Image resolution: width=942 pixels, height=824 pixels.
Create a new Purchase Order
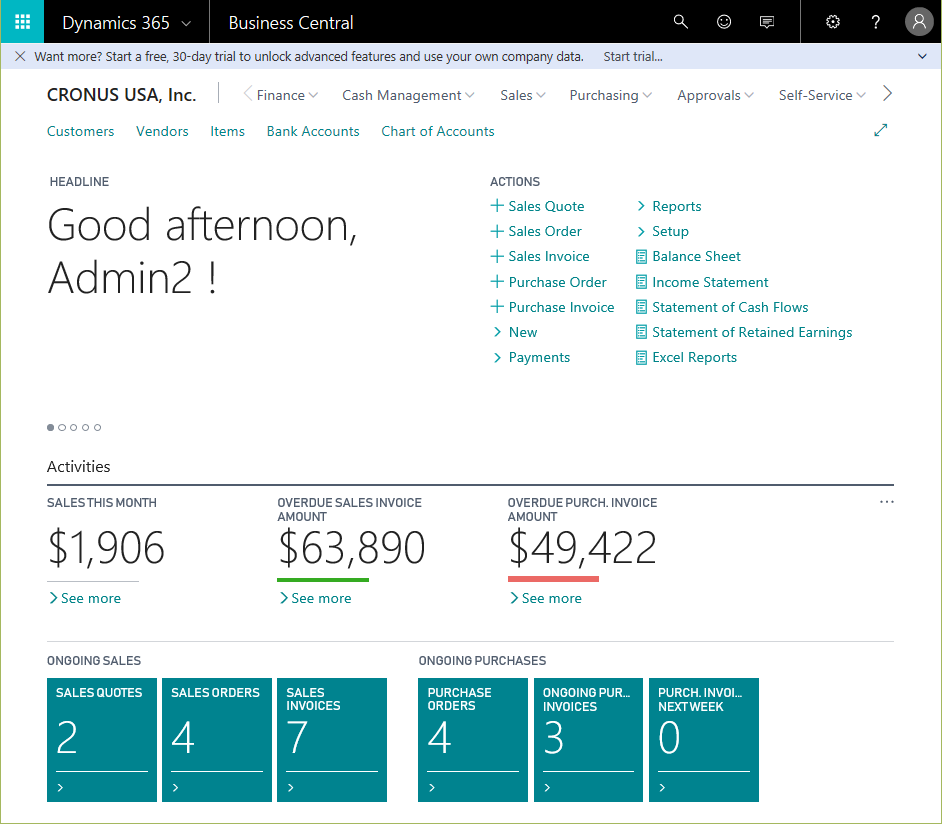pyautogui.click(x=548, y=282)
